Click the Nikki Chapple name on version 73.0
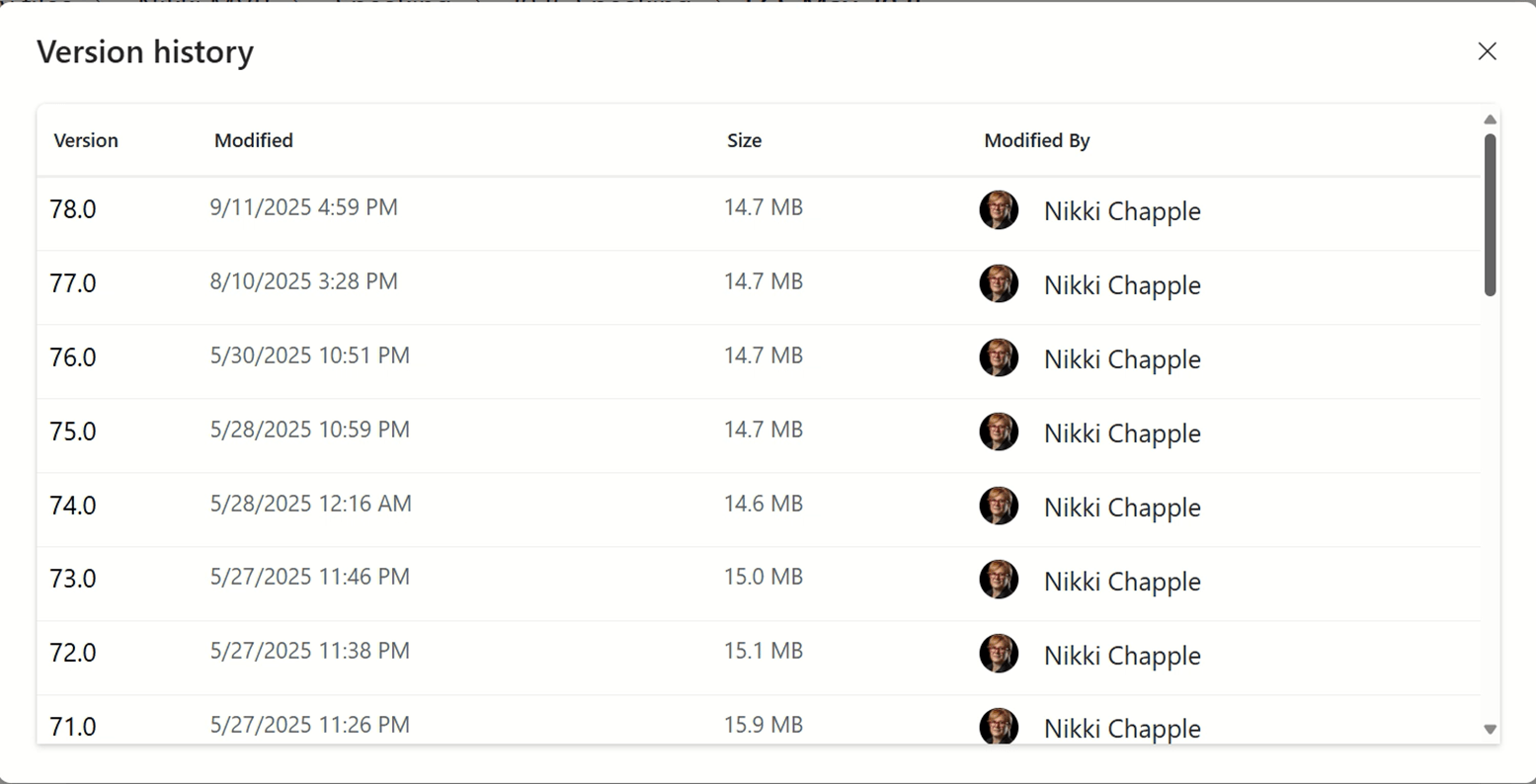 click(1122, 582)
